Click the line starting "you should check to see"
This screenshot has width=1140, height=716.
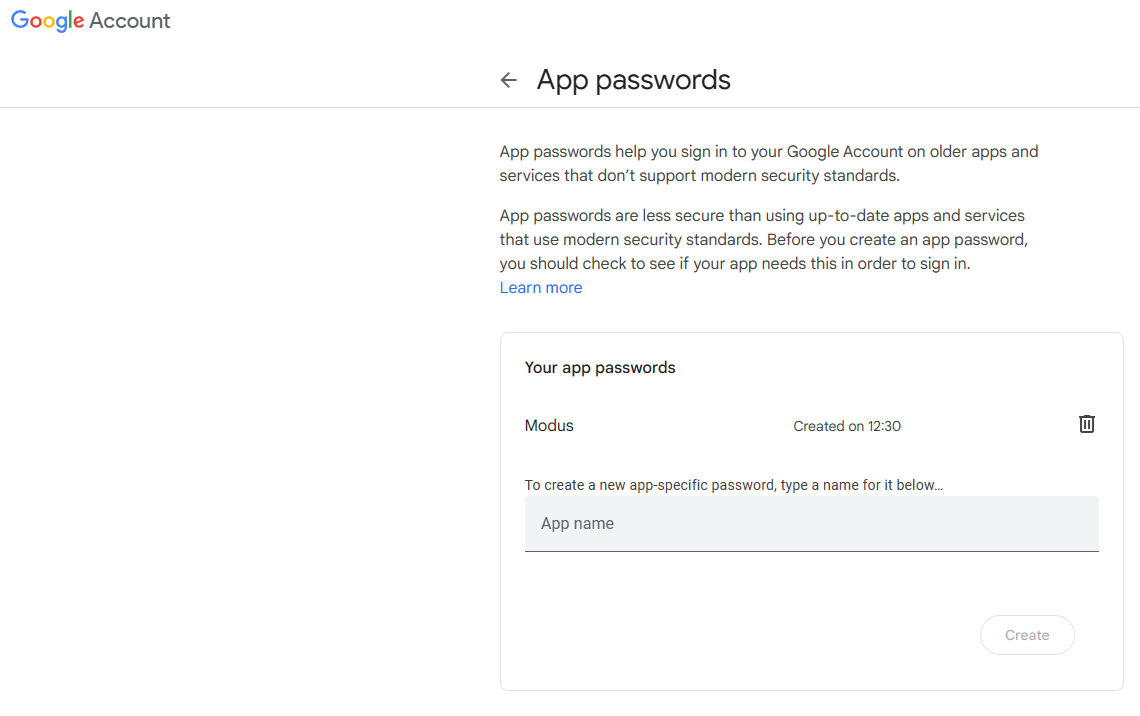[734, 264]
